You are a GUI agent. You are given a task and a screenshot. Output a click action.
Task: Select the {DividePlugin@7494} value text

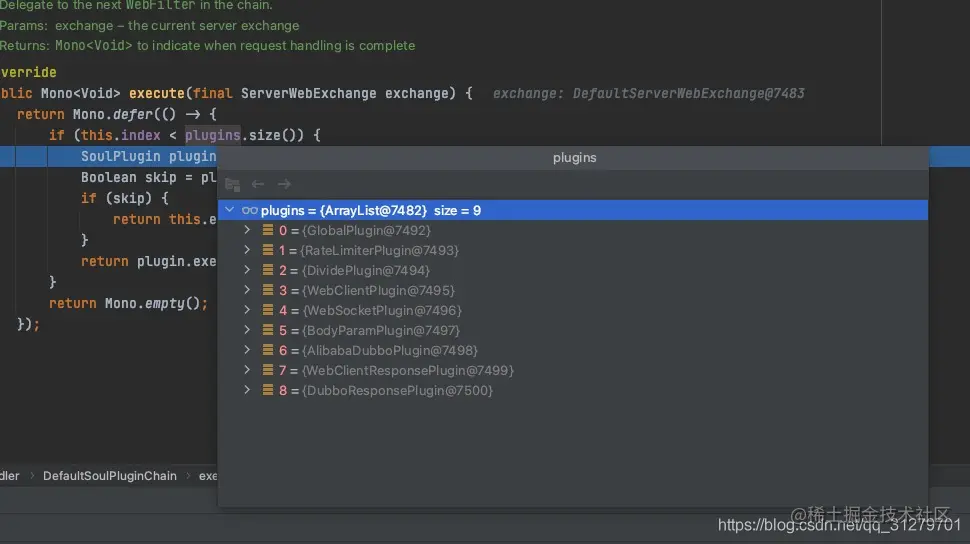[366, 270]
